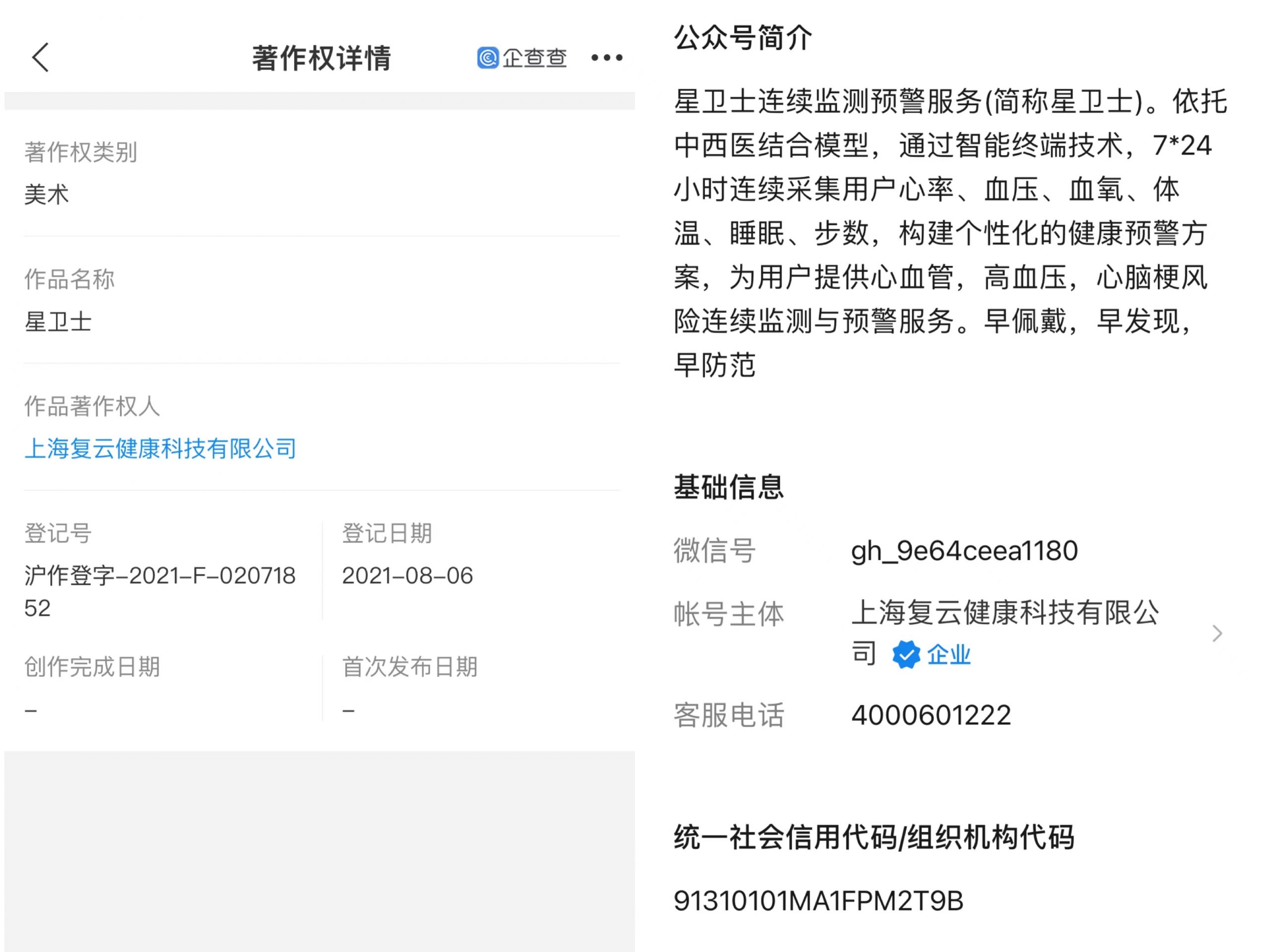The width and height of the screenshot is (1270, 952).
Task: Tap the 著作权类别 field label
Action: [81, 152]
